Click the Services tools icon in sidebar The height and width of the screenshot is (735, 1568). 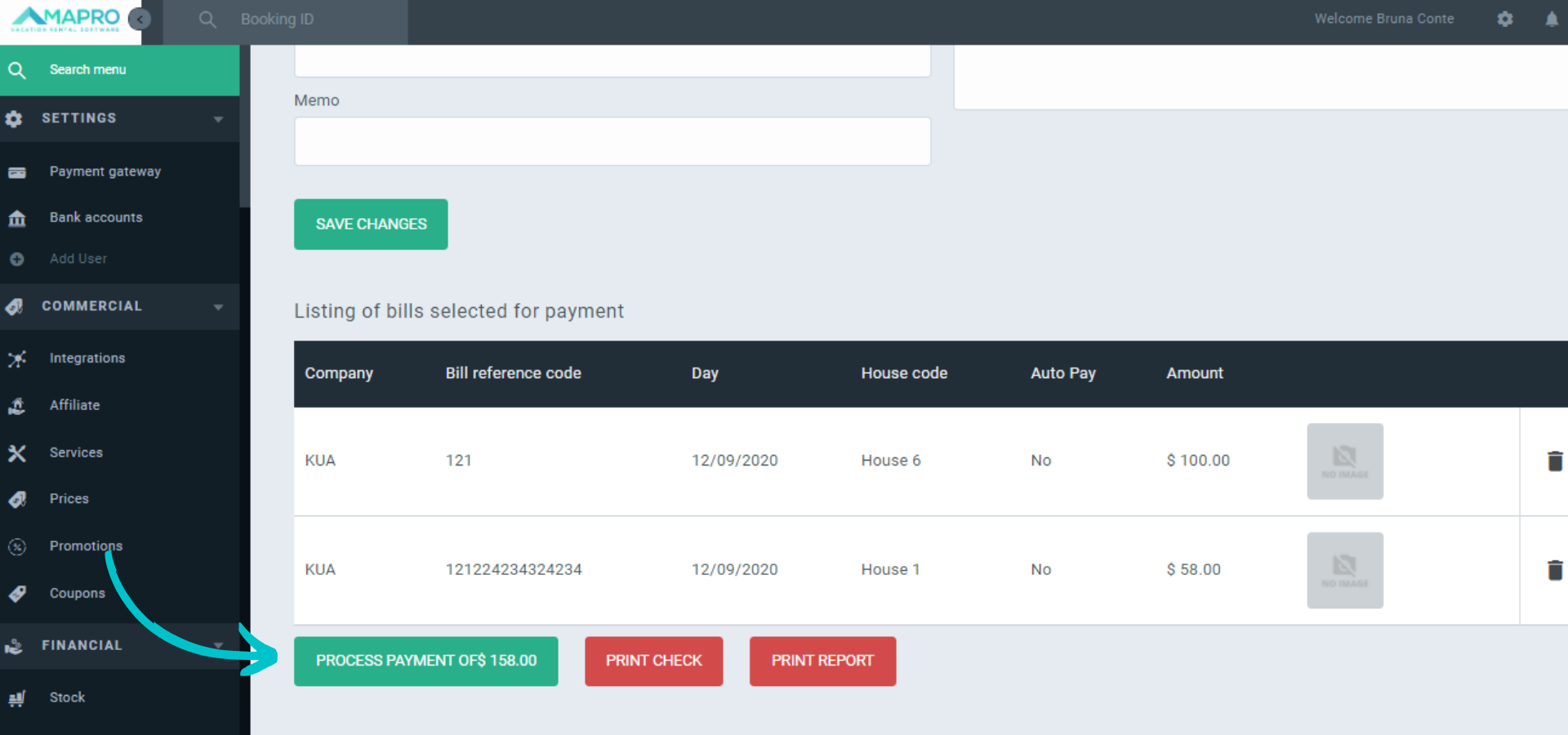17,453
